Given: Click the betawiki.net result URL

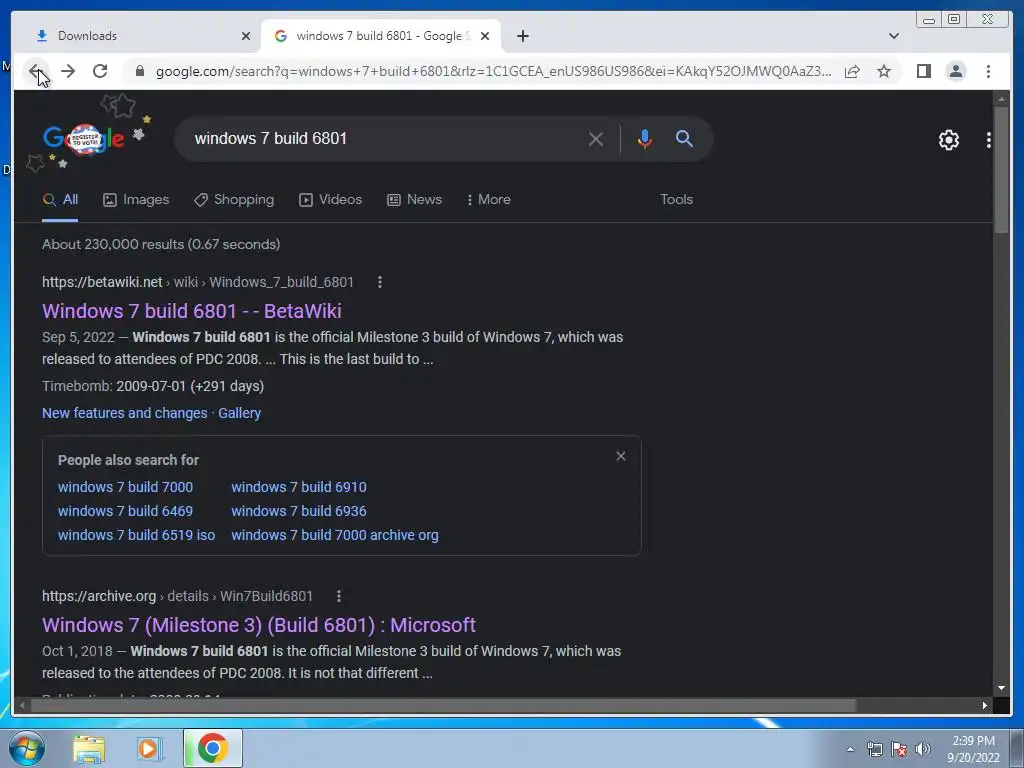Looking at the screenshot, I should [x=197, y=282].
